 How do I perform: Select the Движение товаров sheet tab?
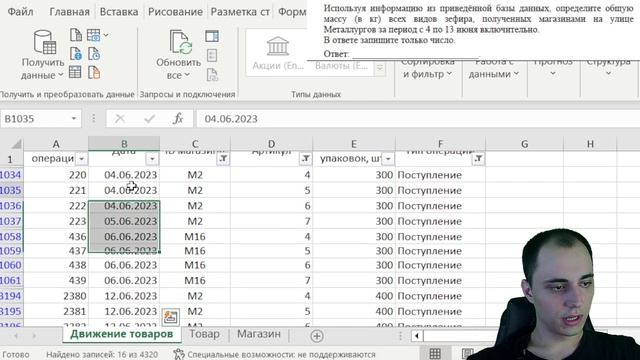(x=121, y=334)
